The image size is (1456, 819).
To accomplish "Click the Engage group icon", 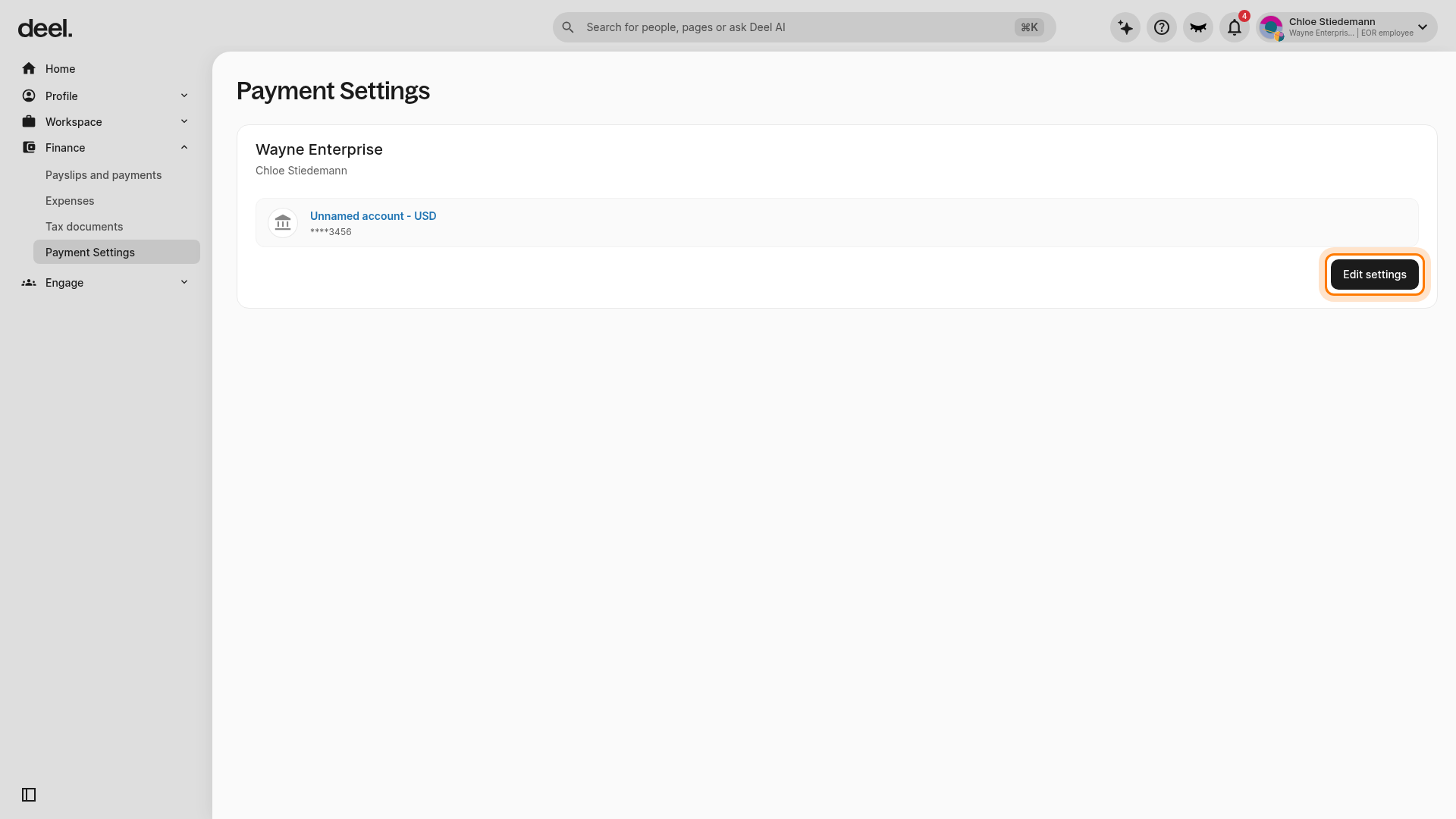I will tap(29, 282).
